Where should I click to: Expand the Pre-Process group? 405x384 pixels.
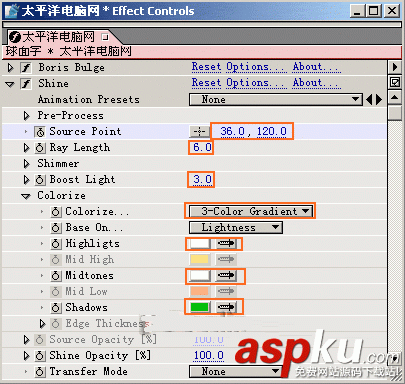(26, 116)
